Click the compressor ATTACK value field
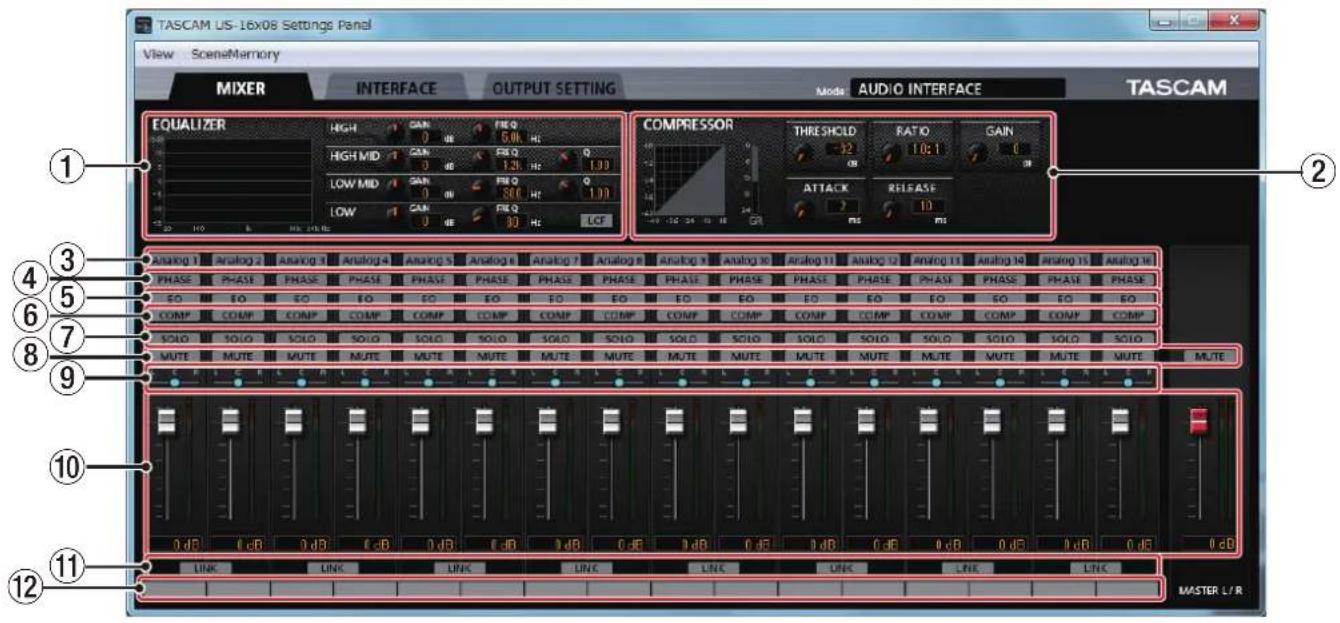This screenshot has width=1340, height=623. coord(842,206)
